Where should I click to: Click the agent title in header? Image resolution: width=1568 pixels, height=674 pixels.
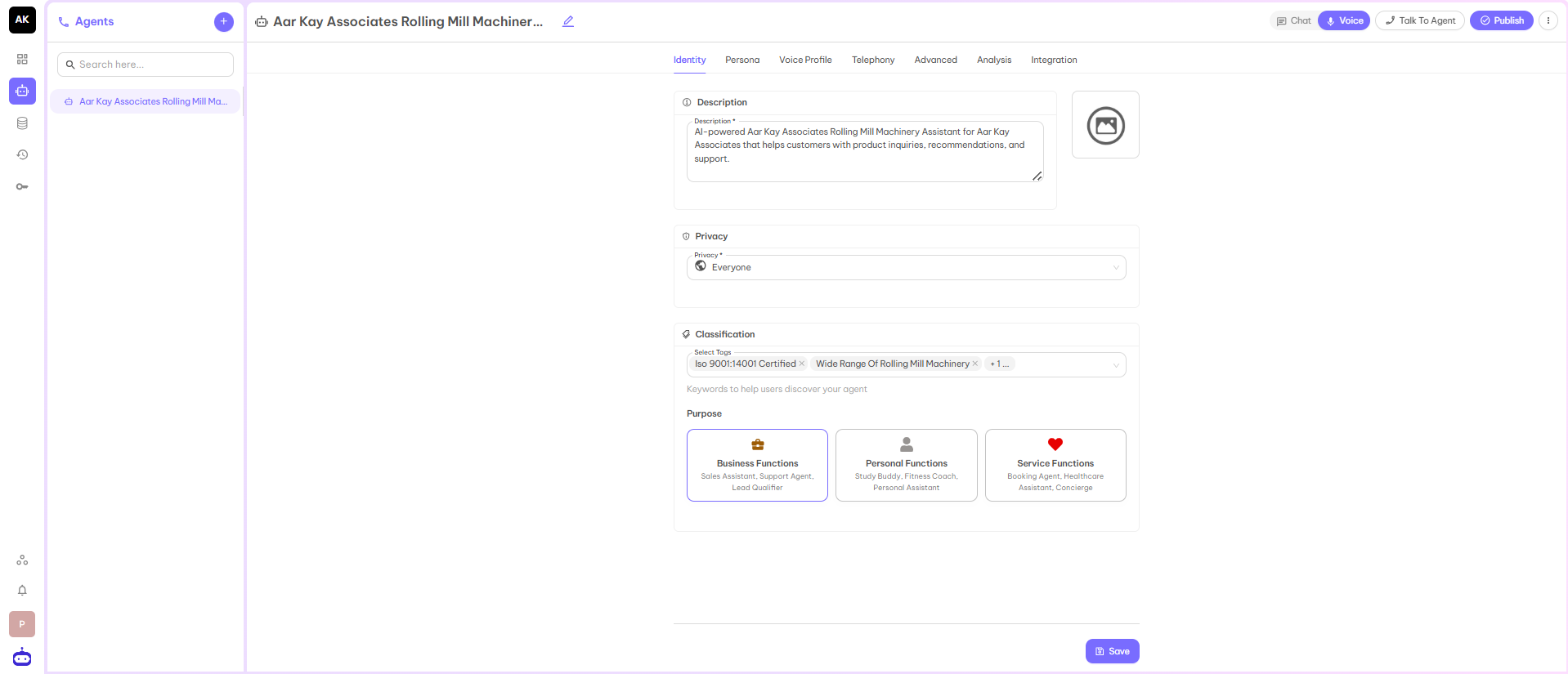[408, 22]
